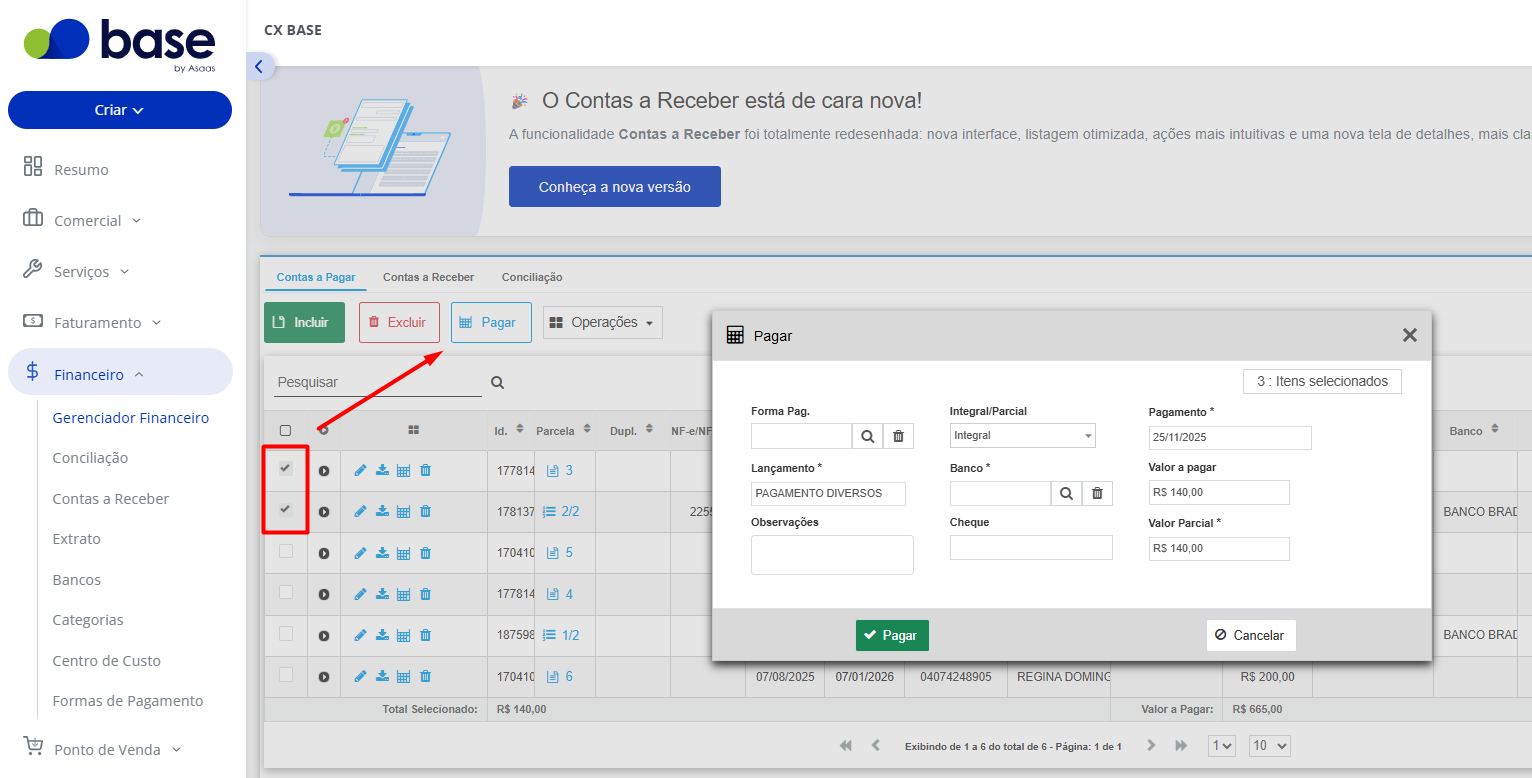
Task: Check the checkbox in the parcela 6 row
Action: coord(285,675)
